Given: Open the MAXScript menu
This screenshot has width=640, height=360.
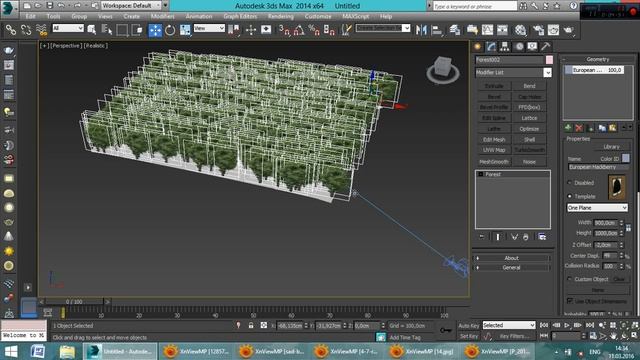Looking at the screenshot, I should pyautogui.click(x=356, y=16).
